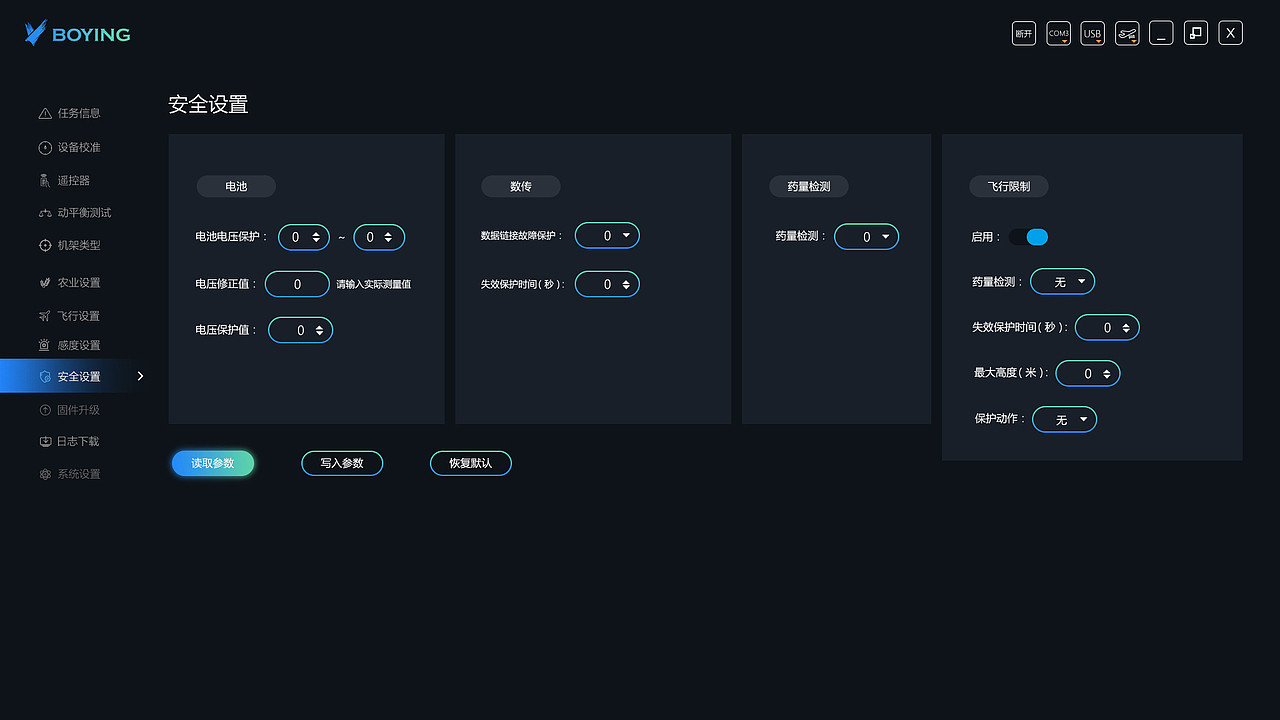Viewport: 1280px width, 720px height.
Task: Click the 农业设置 leaf icon
Action: click(45, 283)
